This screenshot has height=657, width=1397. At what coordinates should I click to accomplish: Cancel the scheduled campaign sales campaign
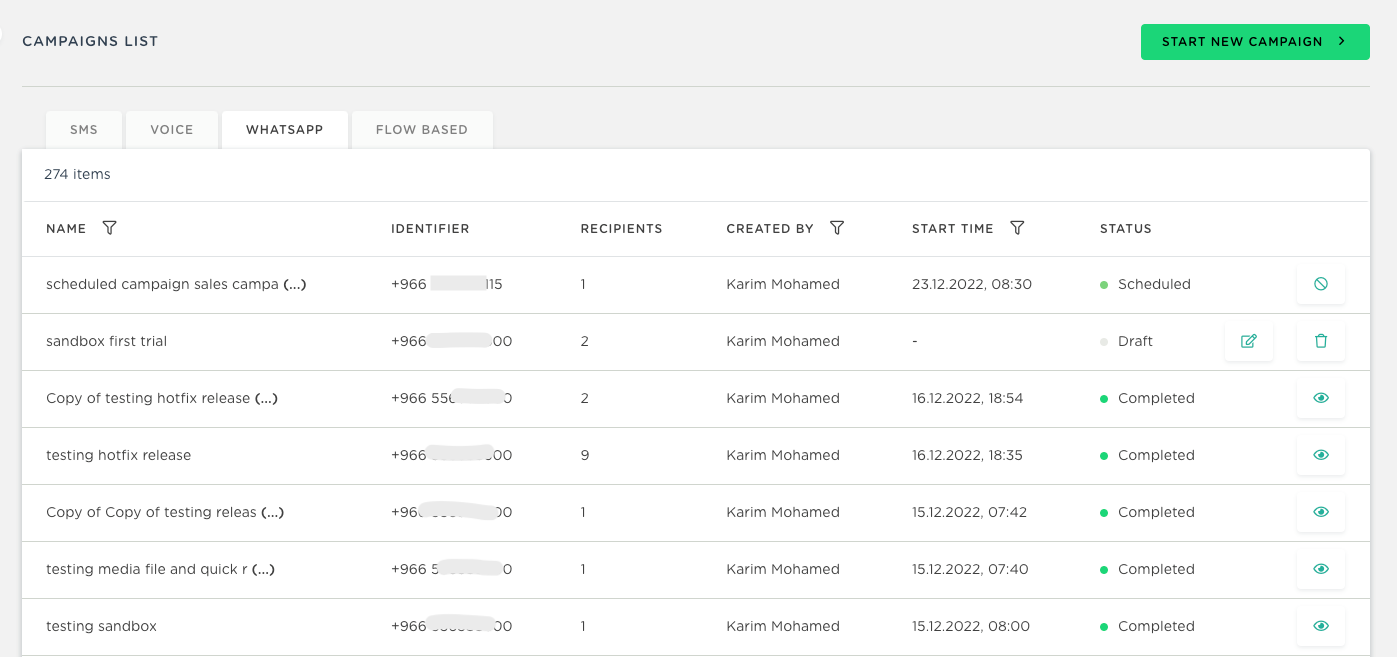pyautogui.click(x=1321, y=284)
